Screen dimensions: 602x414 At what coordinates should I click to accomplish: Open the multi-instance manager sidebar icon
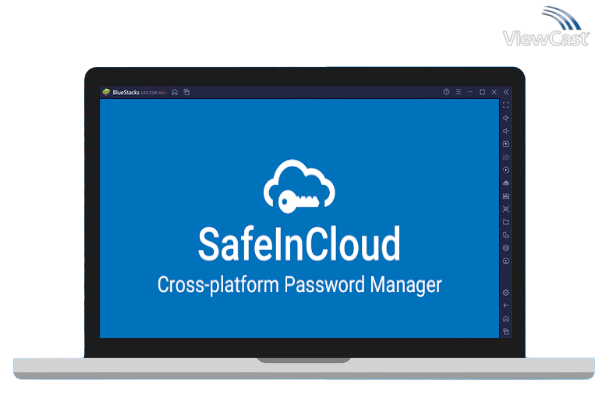[x=506, y=235]
